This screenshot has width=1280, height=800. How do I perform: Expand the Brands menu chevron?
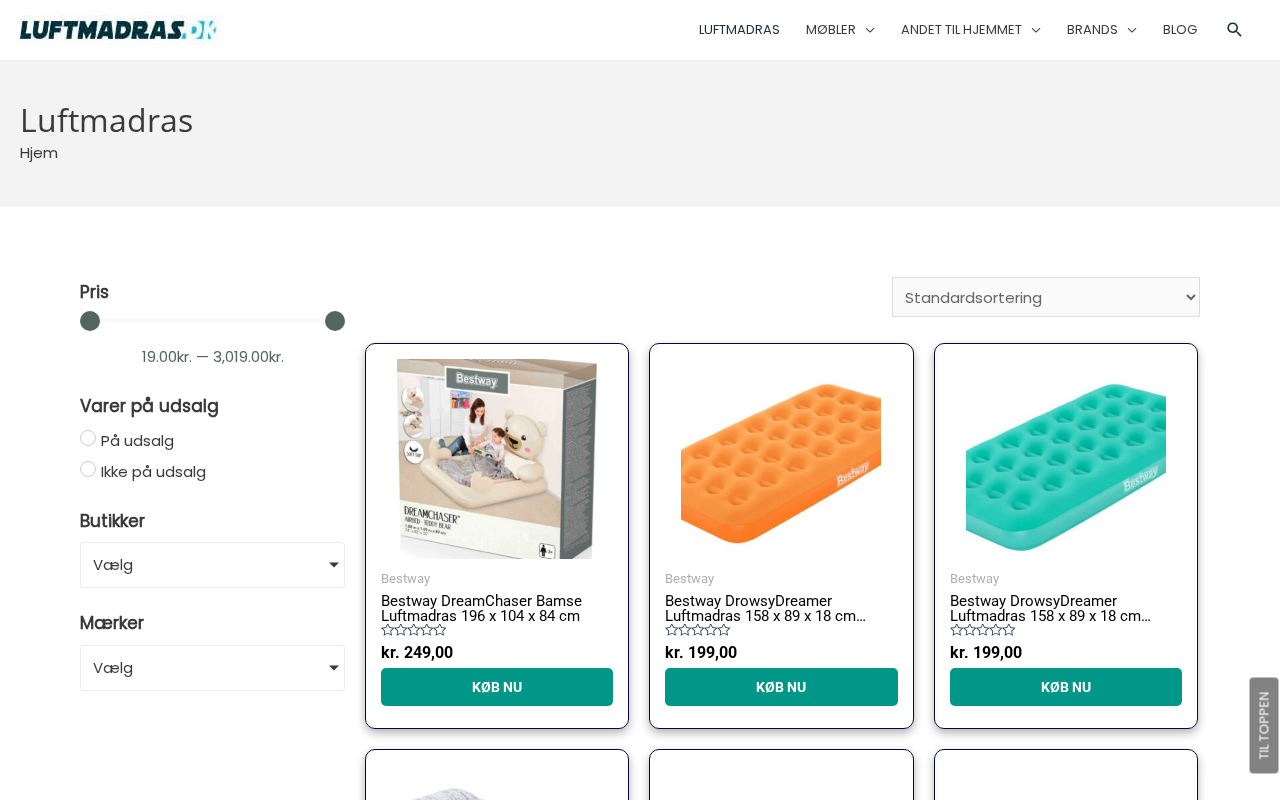[1132, 30]
